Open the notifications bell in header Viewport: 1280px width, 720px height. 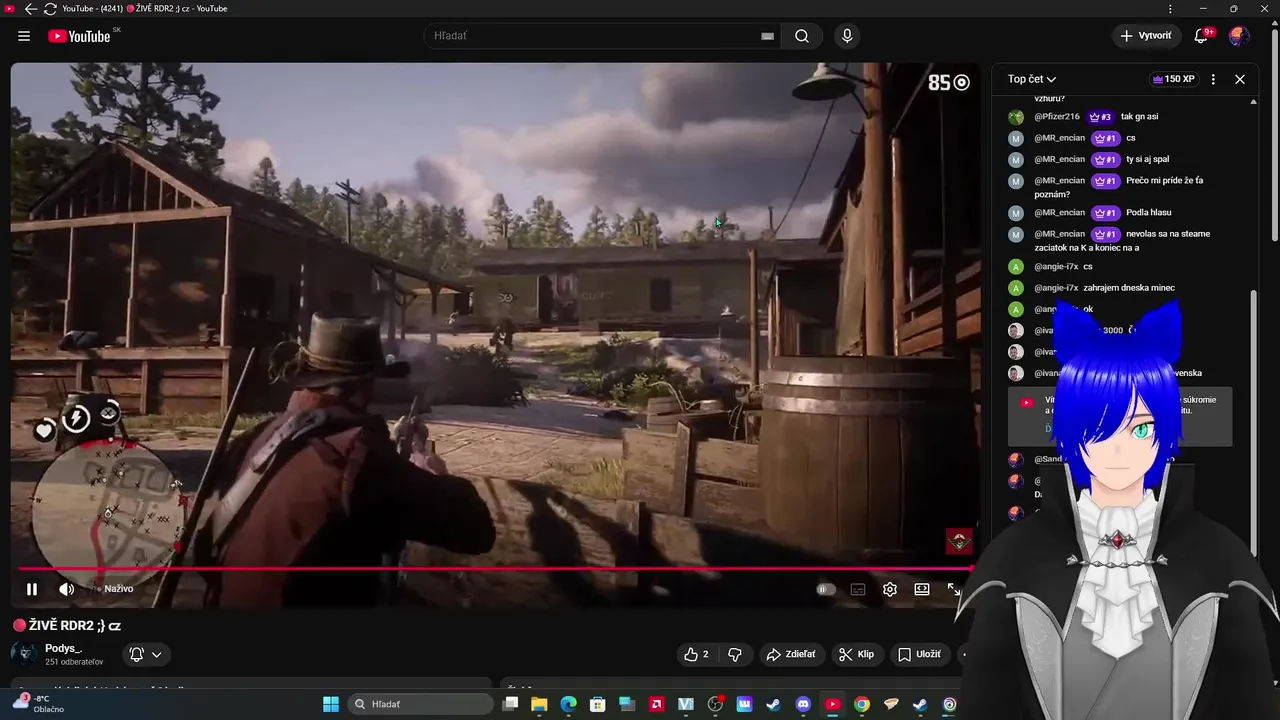click(1202, 36)
